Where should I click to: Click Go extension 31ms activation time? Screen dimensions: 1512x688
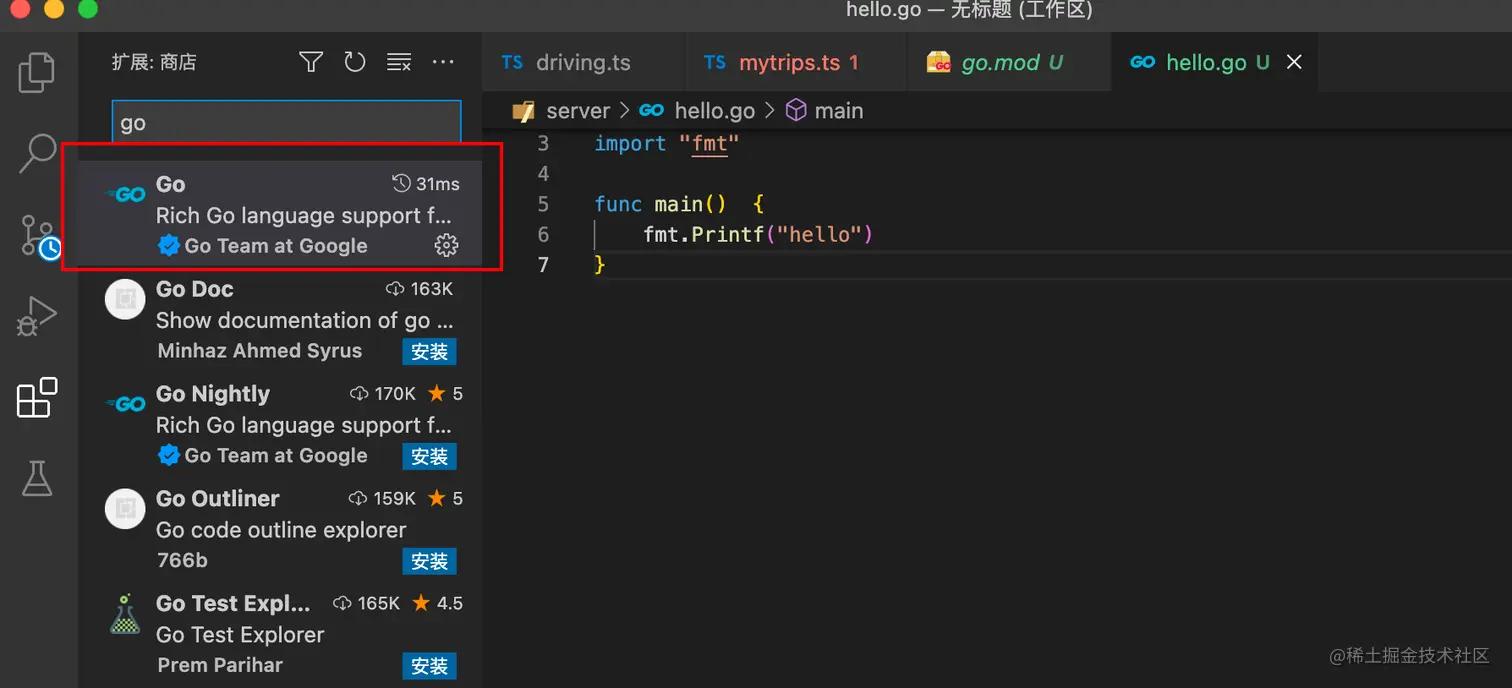pos(426,184)
